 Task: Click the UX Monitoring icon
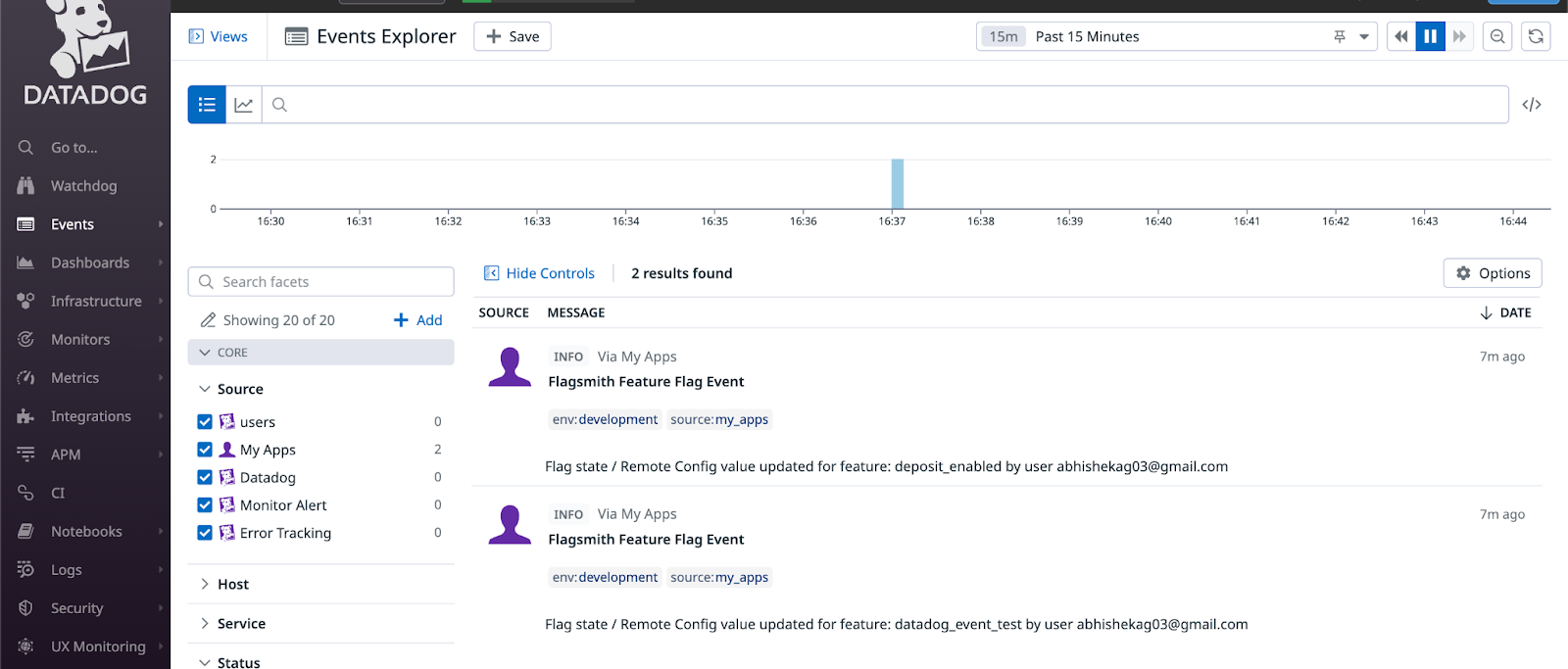(x=25, y=646)
